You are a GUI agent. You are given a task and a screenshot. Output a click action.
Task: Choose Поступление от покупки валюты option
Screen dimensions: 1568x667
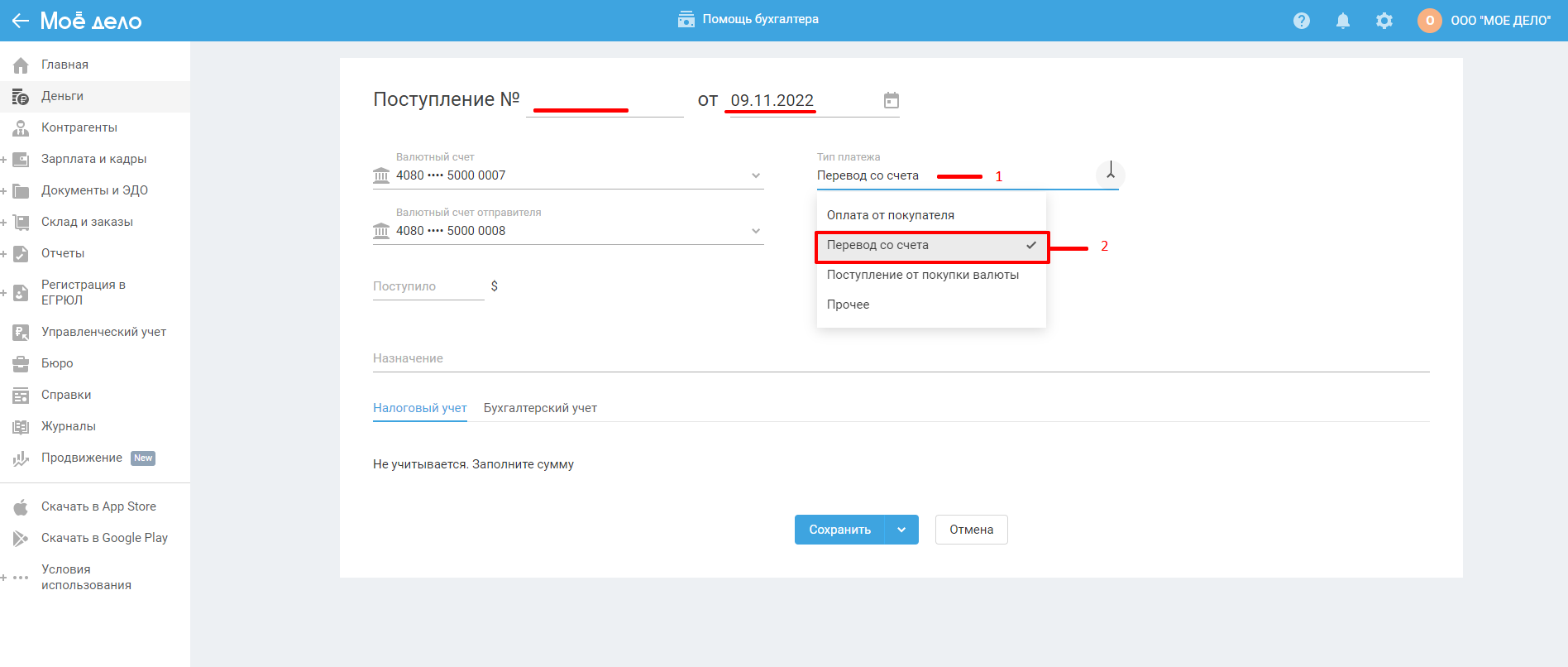[x=923, y=275]
